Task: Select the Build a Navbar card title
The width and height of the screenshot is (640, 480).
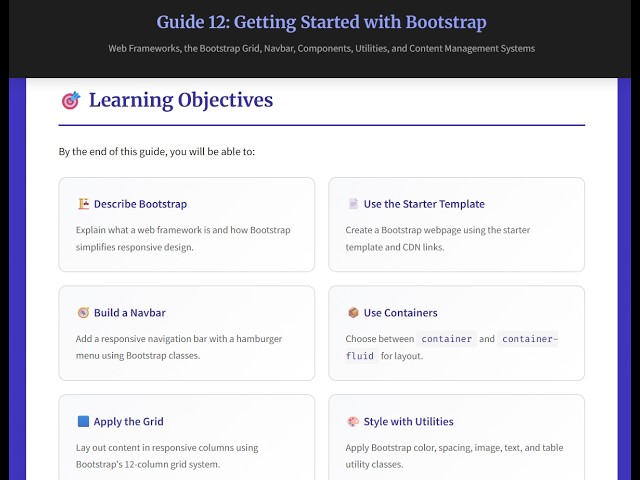Action: coord(130,313)
